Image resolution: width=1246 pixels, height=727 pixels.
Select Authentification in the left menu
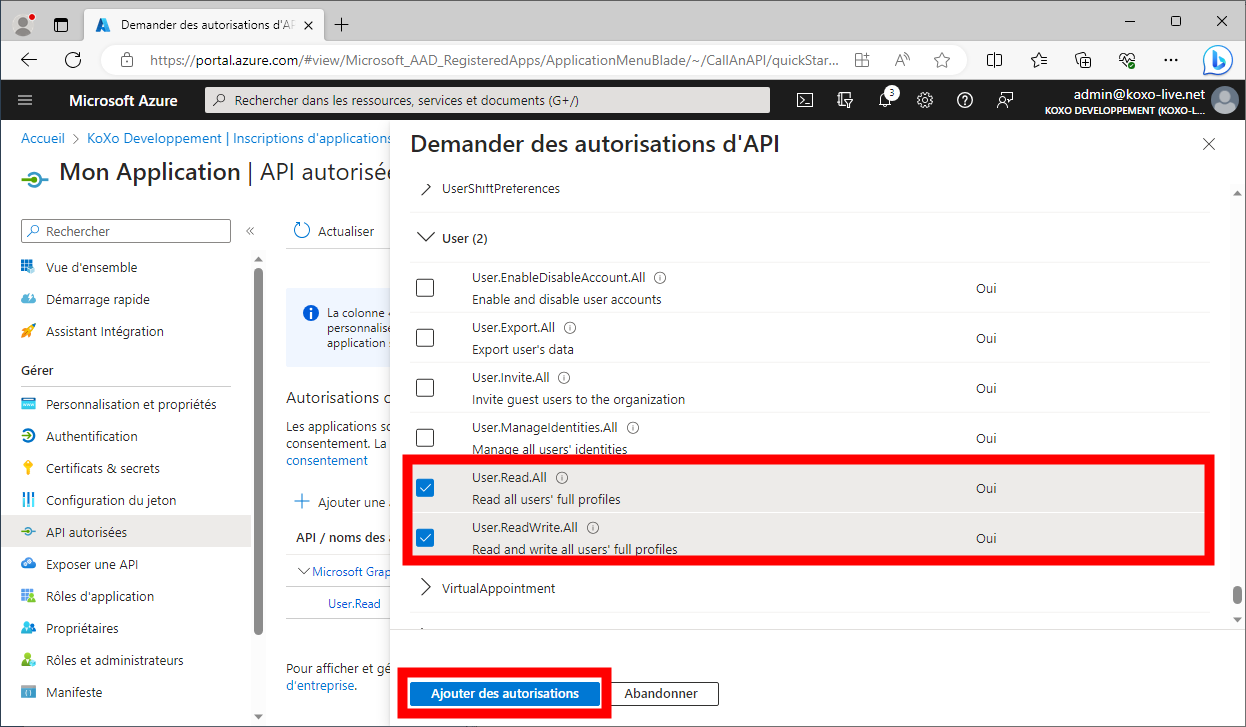click(x=91, y=436)
